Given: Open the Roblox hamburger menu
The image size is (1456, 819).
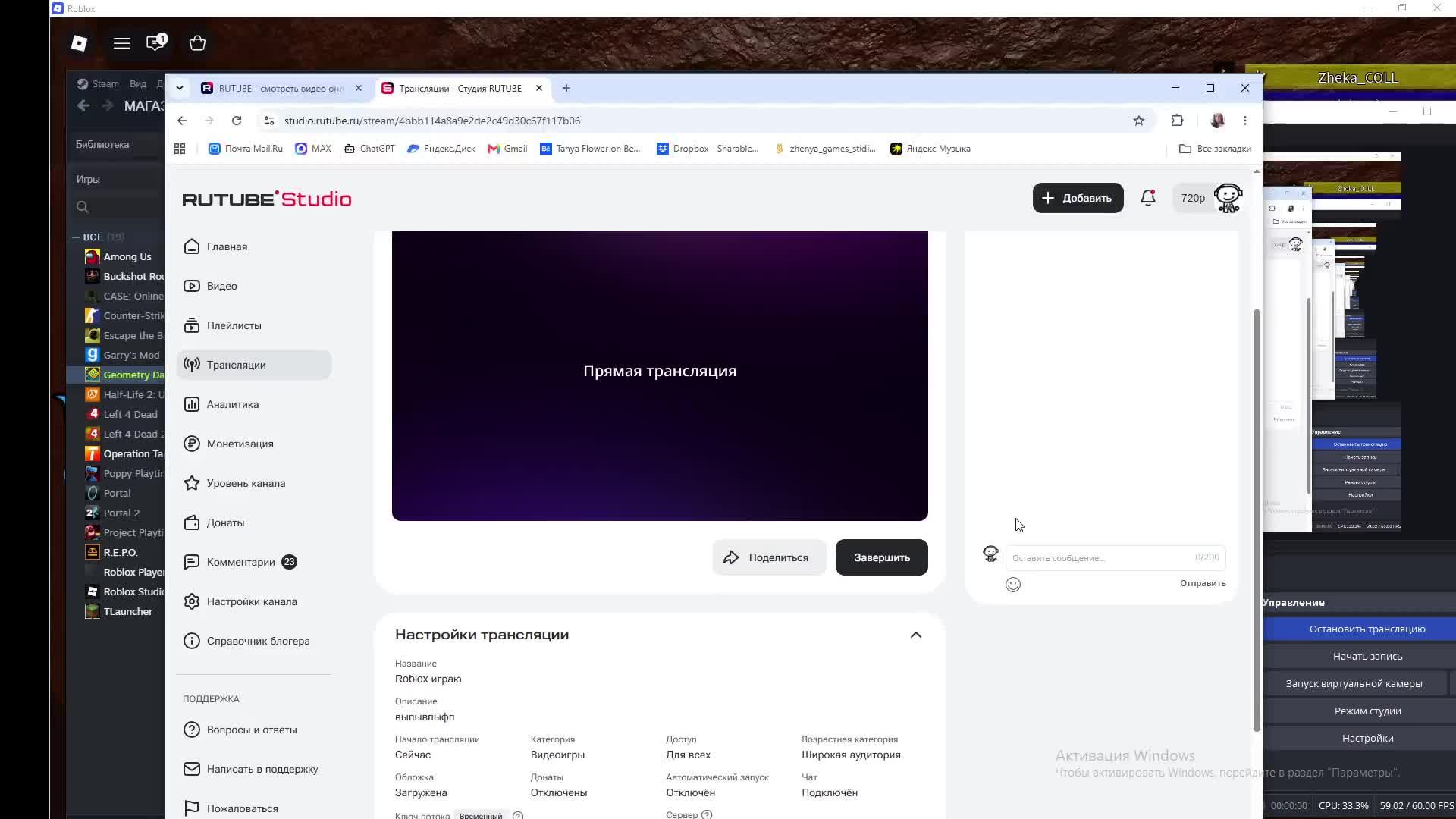Looking at the screenshot, I should (122, 43).
